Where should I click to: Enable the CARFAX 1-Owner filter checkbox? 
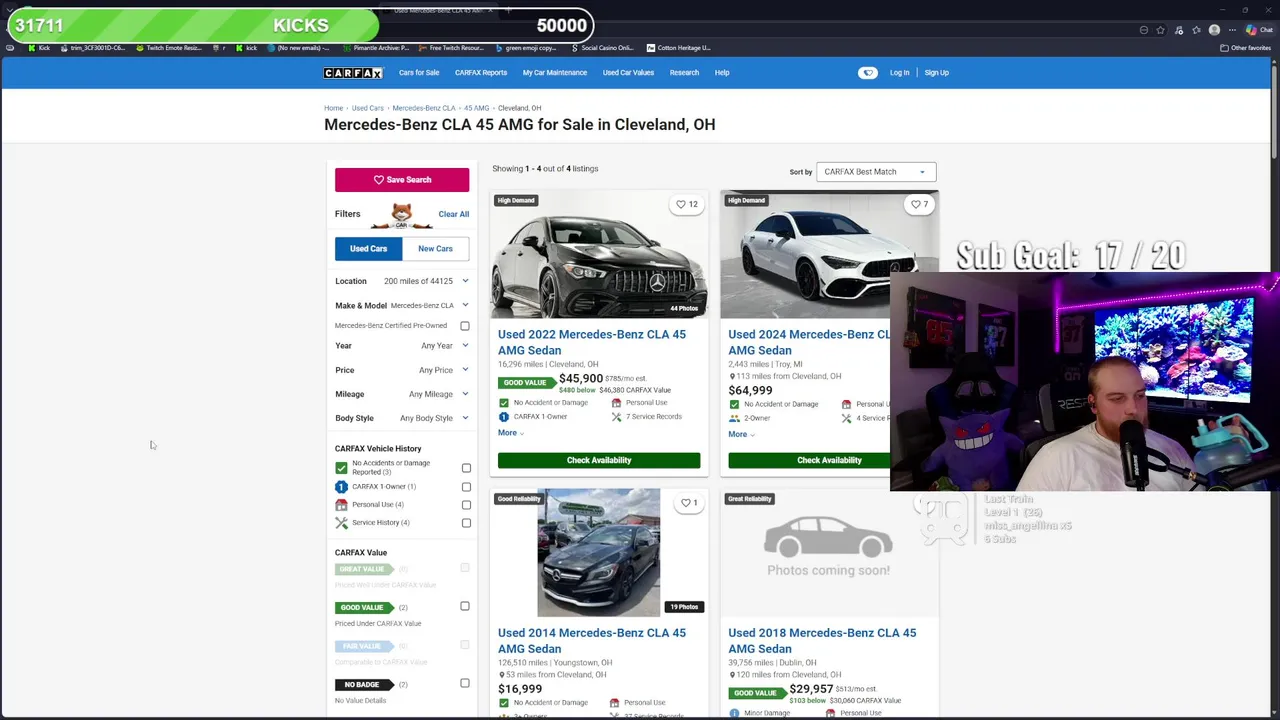pos(466,487)
